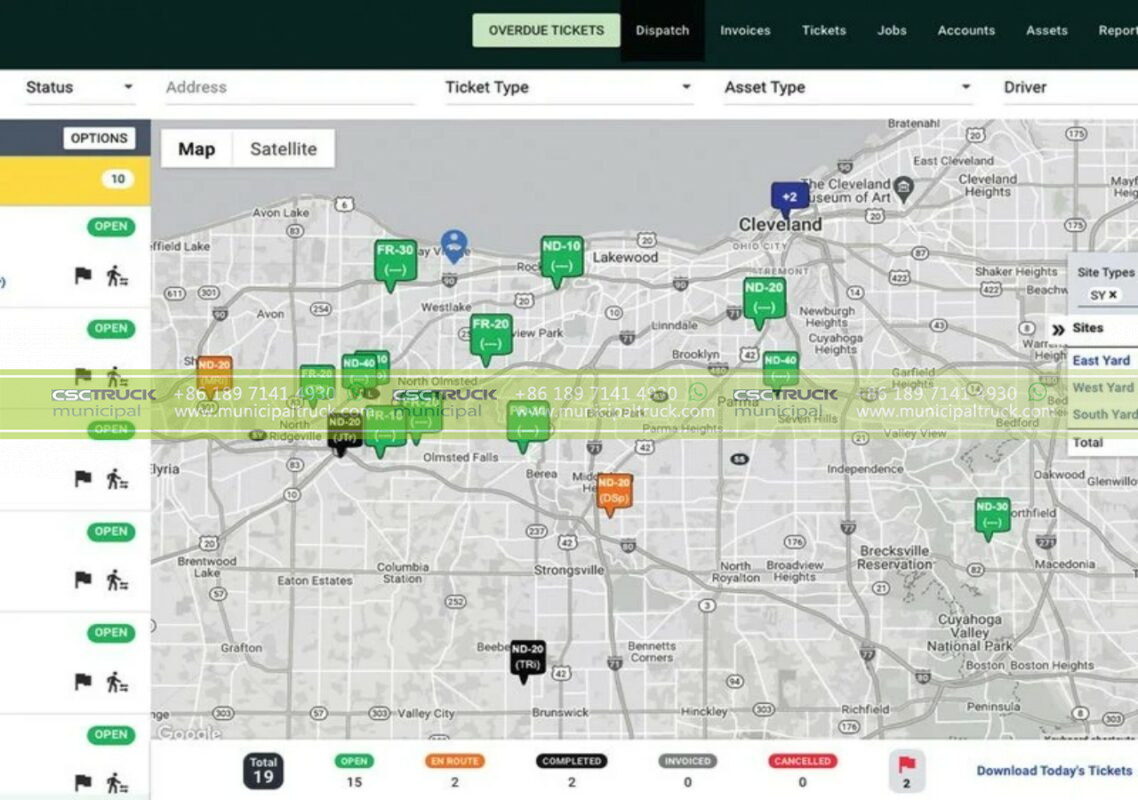Select the green ND-30 marker near Northfield
The image size is (1138, 800).
click(x=991, y=515)
